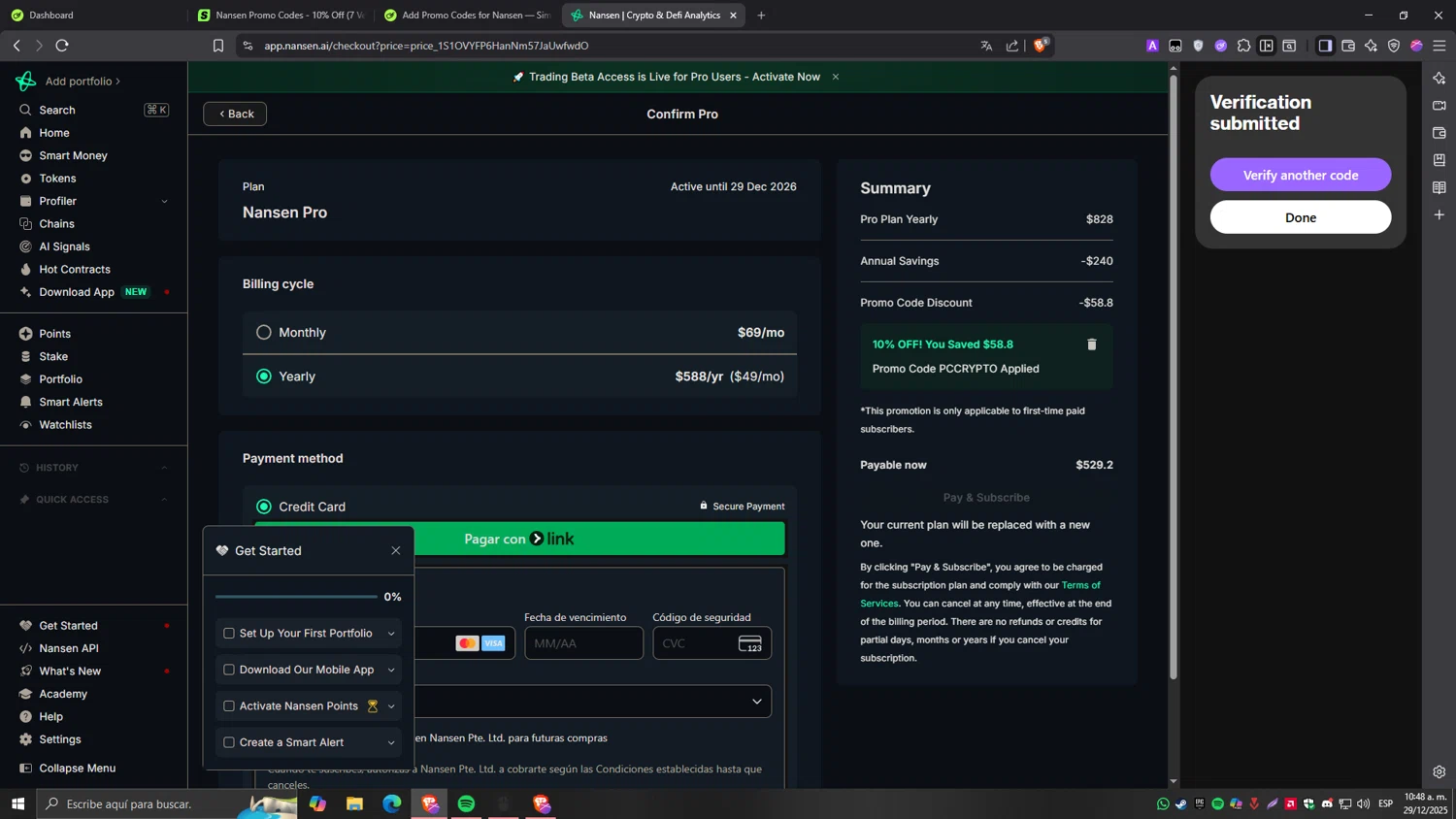Expand the Profiler submenu chevron
Screen dimensions: 1456x819
coord(164,201)
